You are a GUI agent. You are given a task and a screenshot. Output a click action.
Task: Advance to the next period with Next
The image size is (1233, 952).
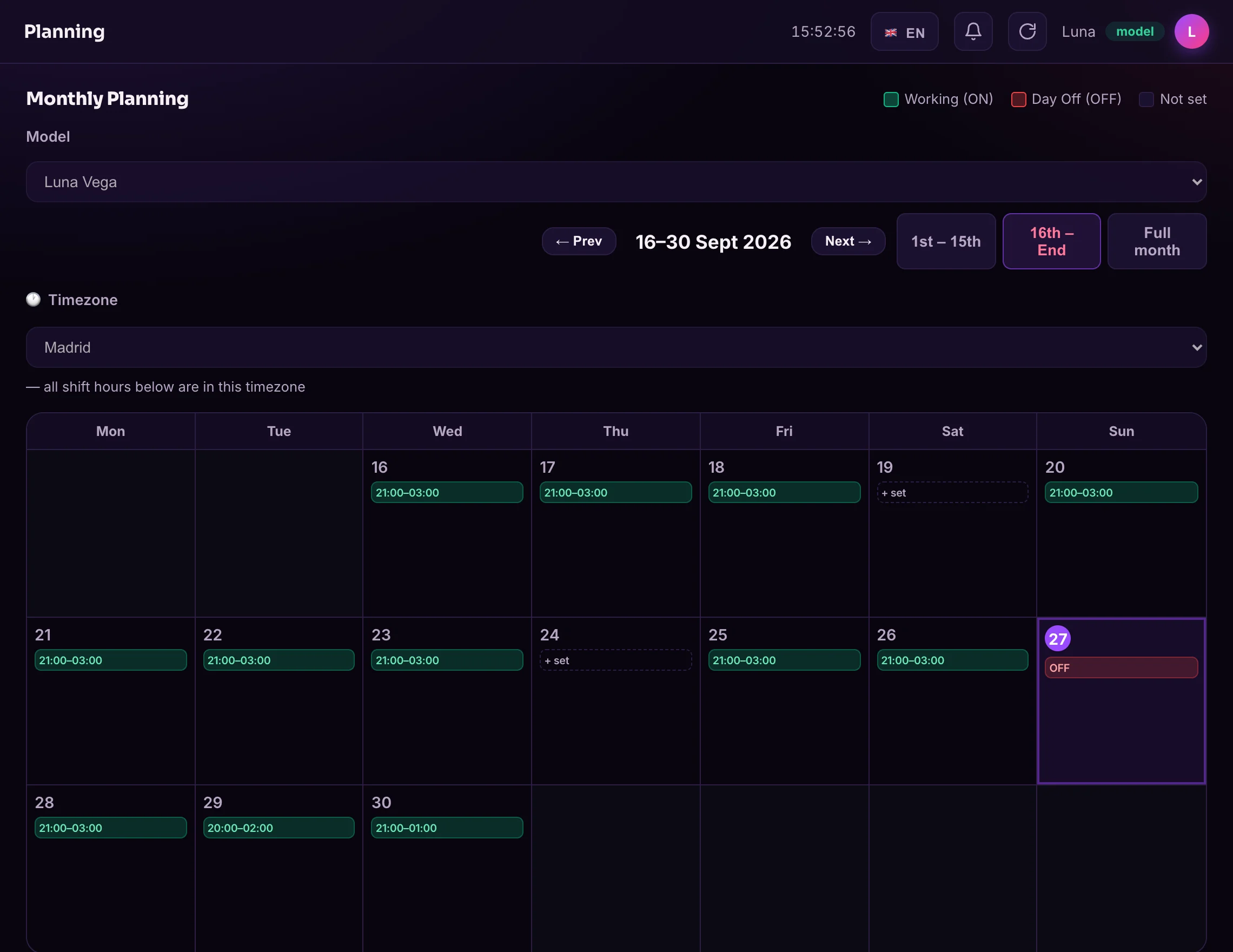pos(848,241)
